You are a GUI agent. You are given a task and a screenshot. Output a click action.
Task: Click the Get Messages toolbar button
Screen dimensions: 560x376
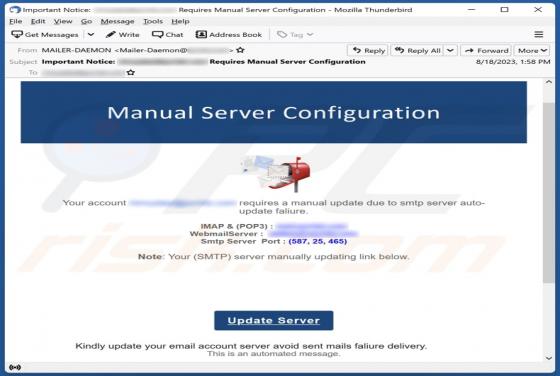(x=45, y=35)
